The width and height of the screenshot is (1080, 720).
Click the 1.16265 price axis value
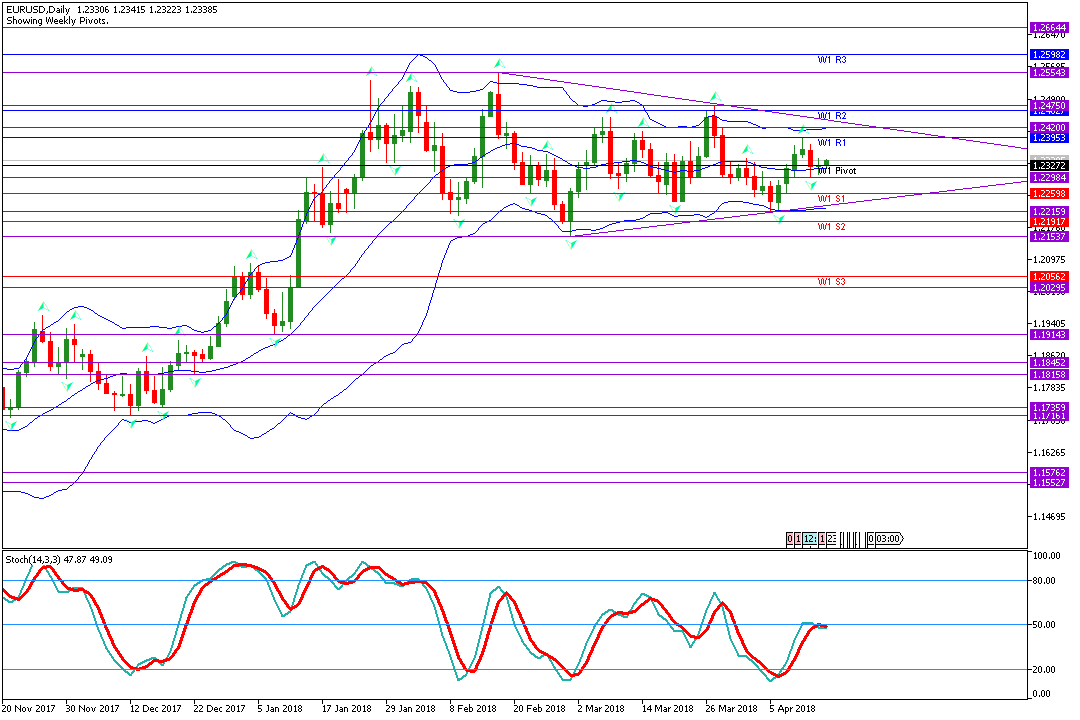click(x=1050, y=453)
